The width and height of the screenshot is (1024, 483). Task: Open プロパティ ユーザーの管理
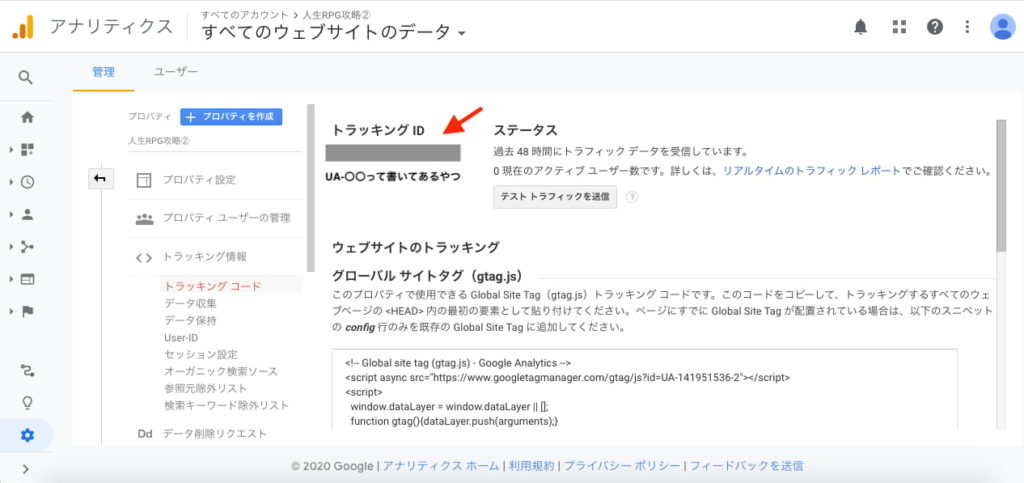pyautogui.click(x=227, y=219)
